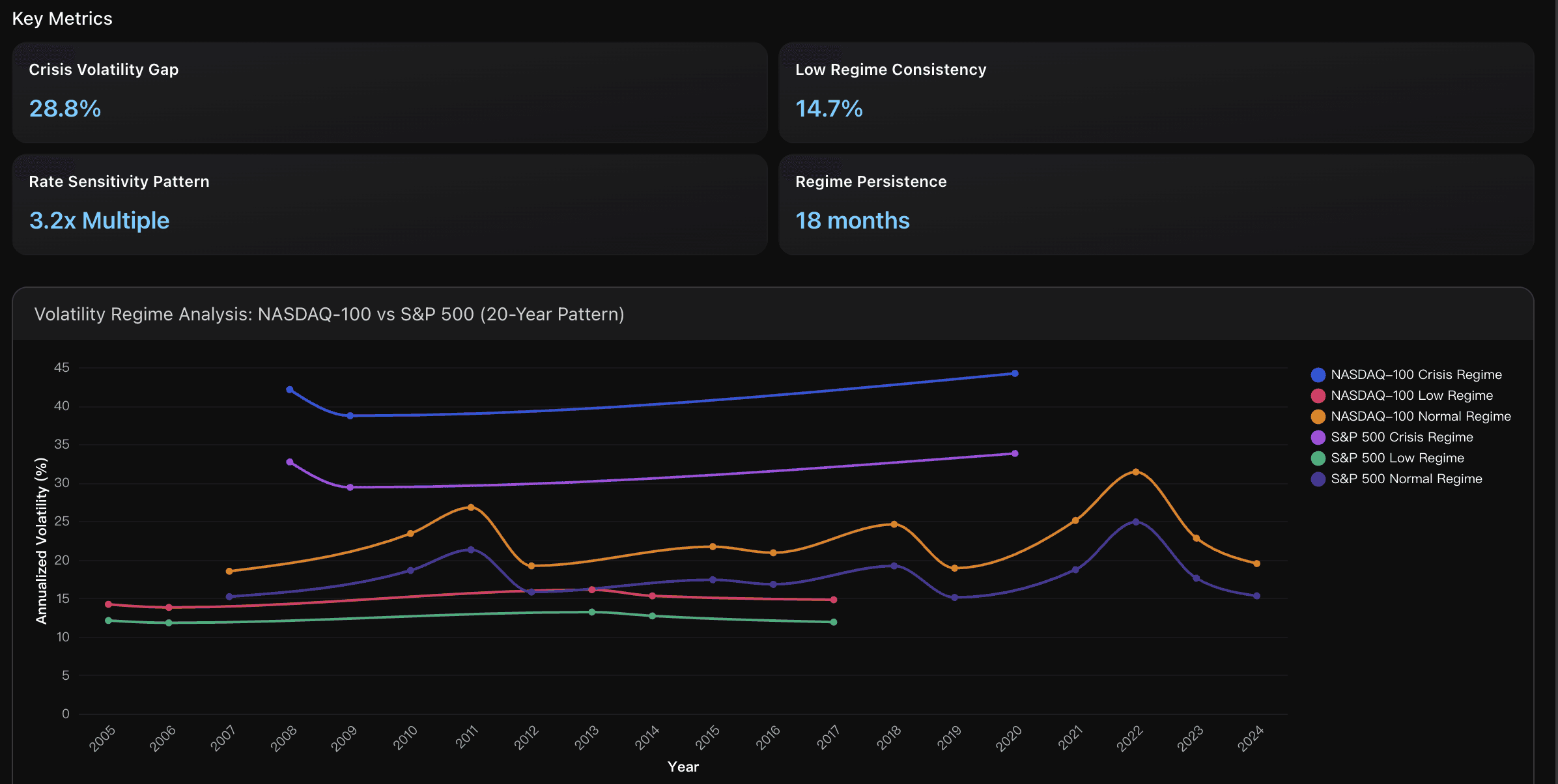The image size is (1558, 784).
Task: Click NASDAQ-100 Normal data point at 2018
Action: tap(894, 524)
